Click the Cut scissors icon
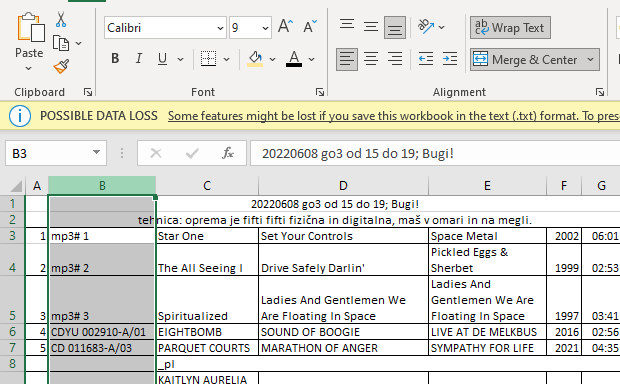 tap(60, 19)
